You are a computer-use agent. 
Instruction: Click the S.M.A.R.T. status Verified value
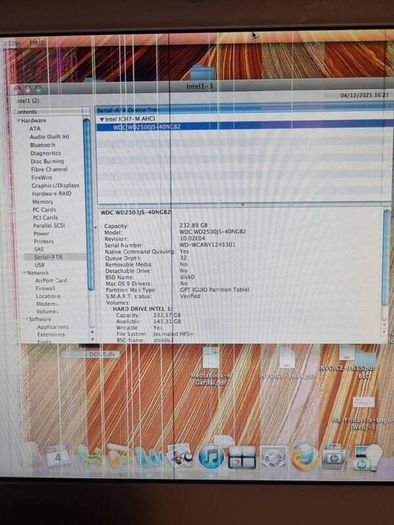[x=190, y=296]
